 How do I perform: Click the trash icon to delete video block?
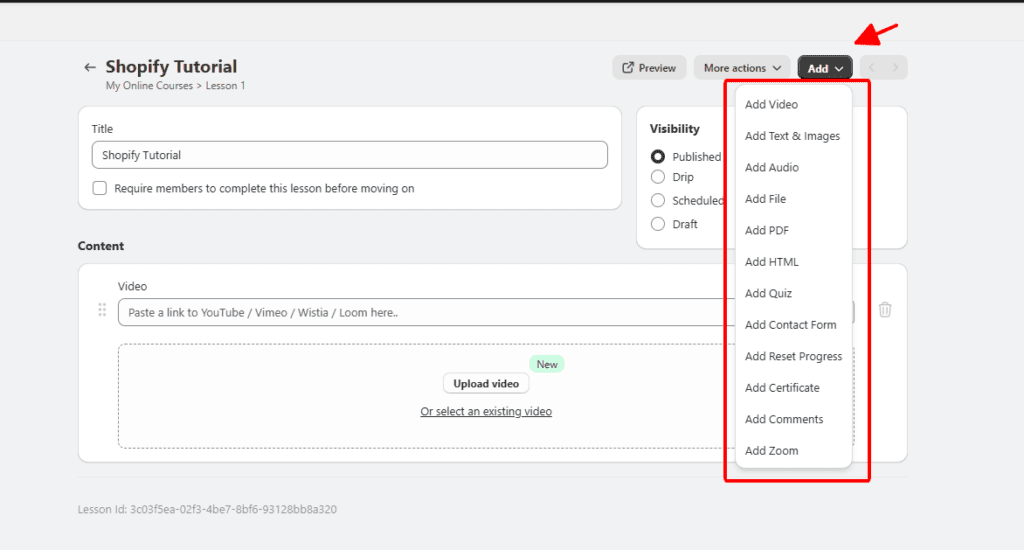click(885, 310)
